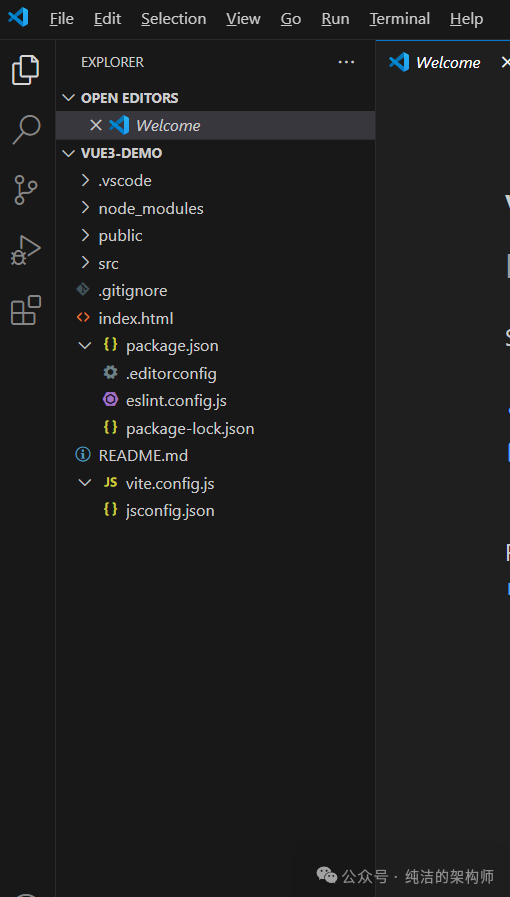The height and width of the screenshot is (897, 510).
Task: Open the Source Control view icon
Action: [26, 190]
